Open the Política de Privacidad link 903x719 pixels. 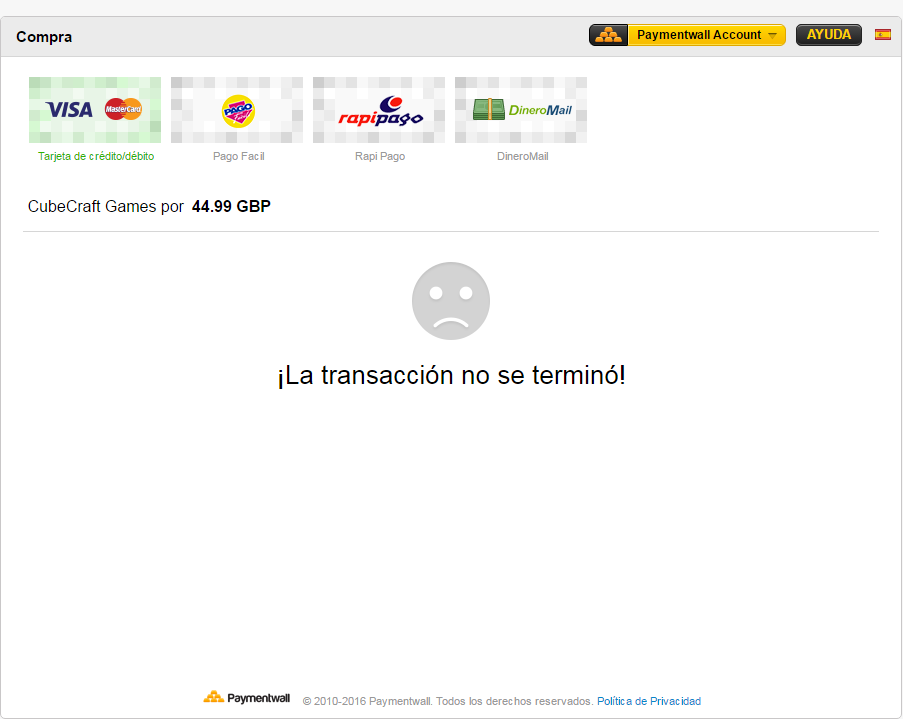click(x=649, y=701)
